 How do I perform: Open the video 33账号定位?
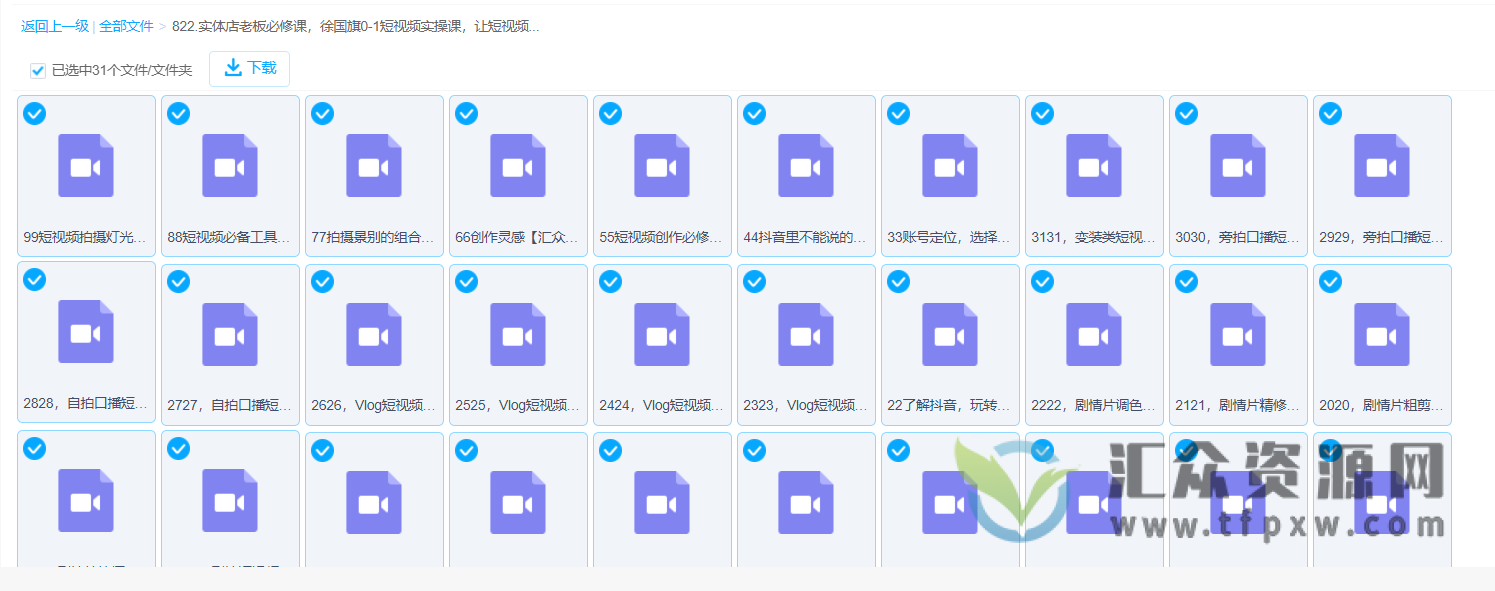coord(950,165)
